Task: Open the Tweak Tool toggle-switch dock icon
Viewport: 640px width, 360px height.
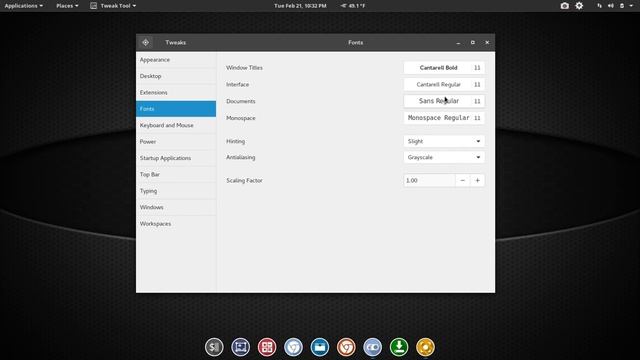Action: [373, 347]
